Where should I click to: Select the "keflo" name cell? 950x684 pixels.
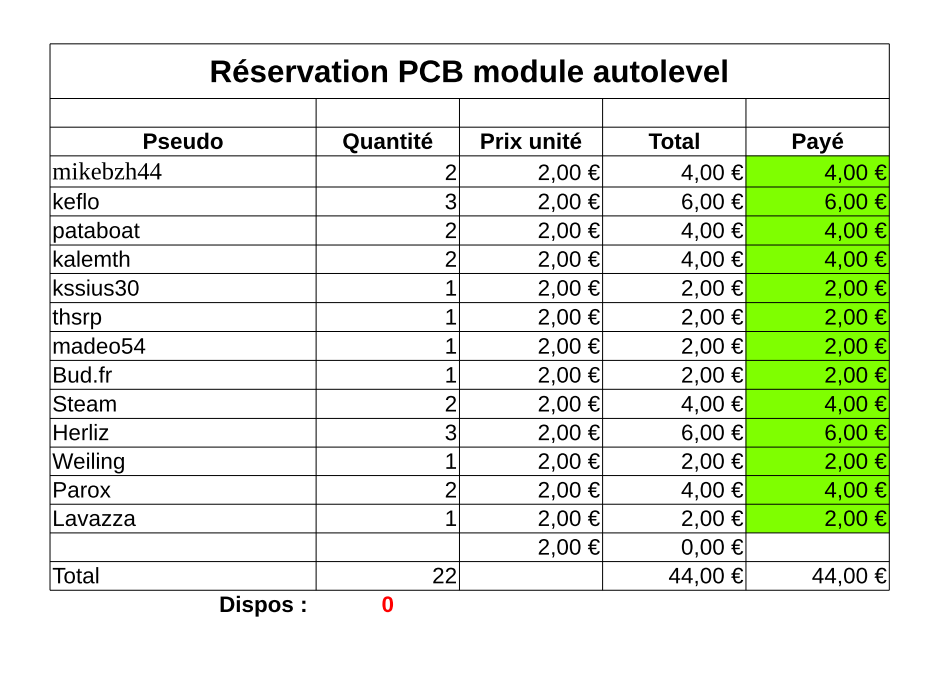tap(183, 202)
